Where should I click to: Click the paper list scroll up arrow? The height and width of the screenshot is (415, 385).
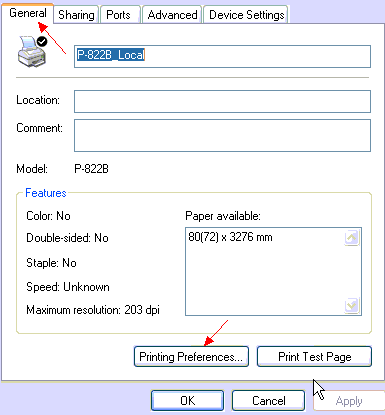(352, 238)
